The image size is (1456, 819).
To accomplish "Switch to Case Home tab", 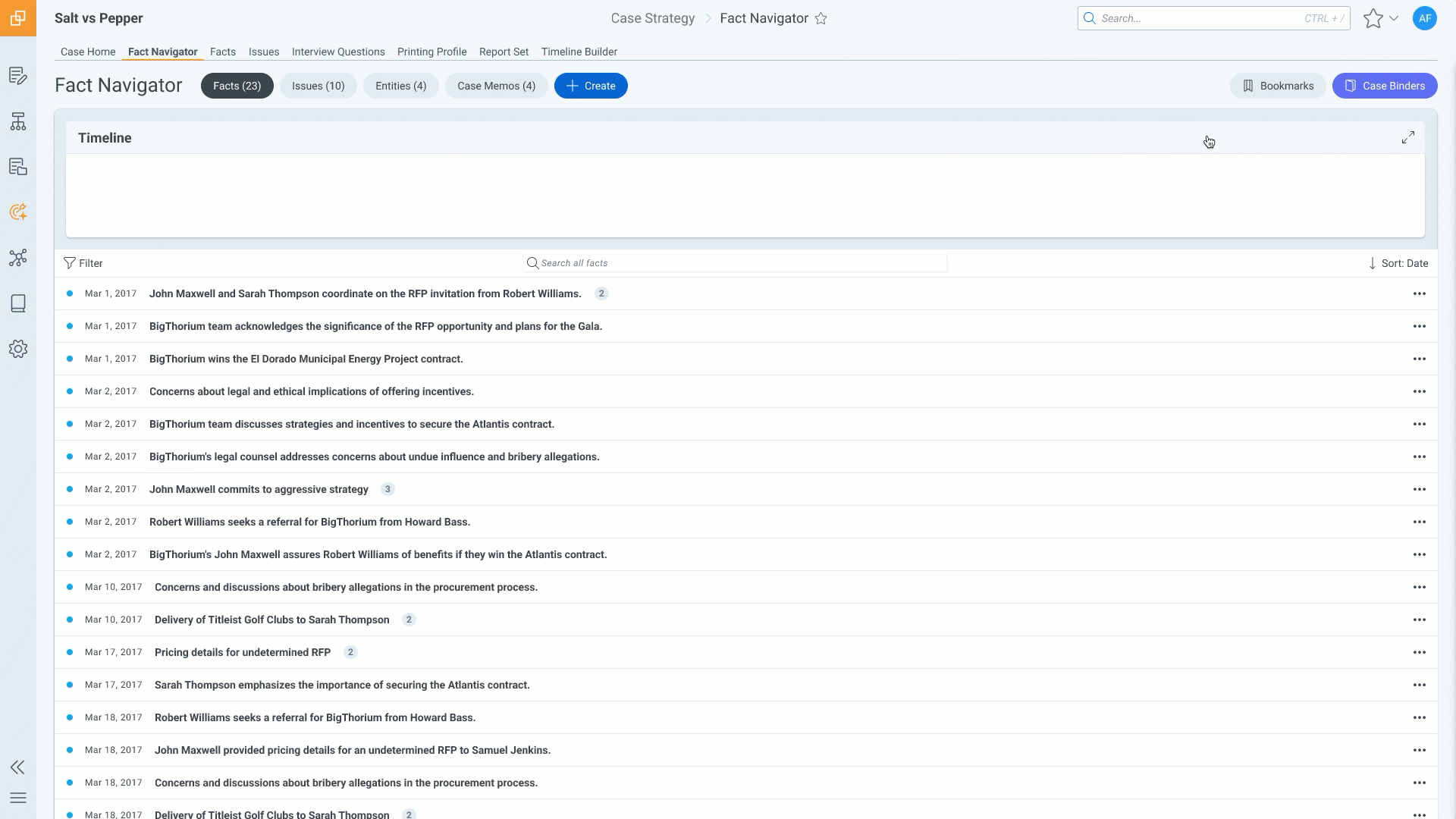I will click(88, 52).
